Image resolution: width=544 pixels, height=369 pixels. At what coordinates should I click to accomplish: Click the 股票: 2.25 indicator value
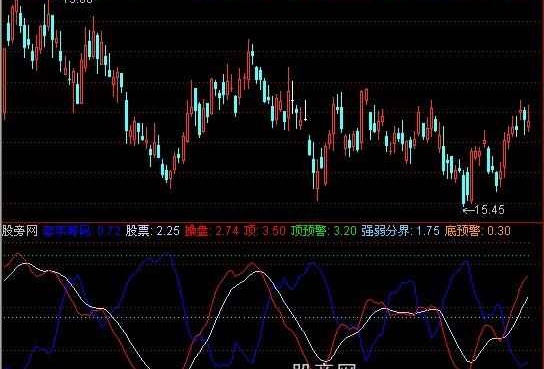pyautogui.click(x=153, y=231)
